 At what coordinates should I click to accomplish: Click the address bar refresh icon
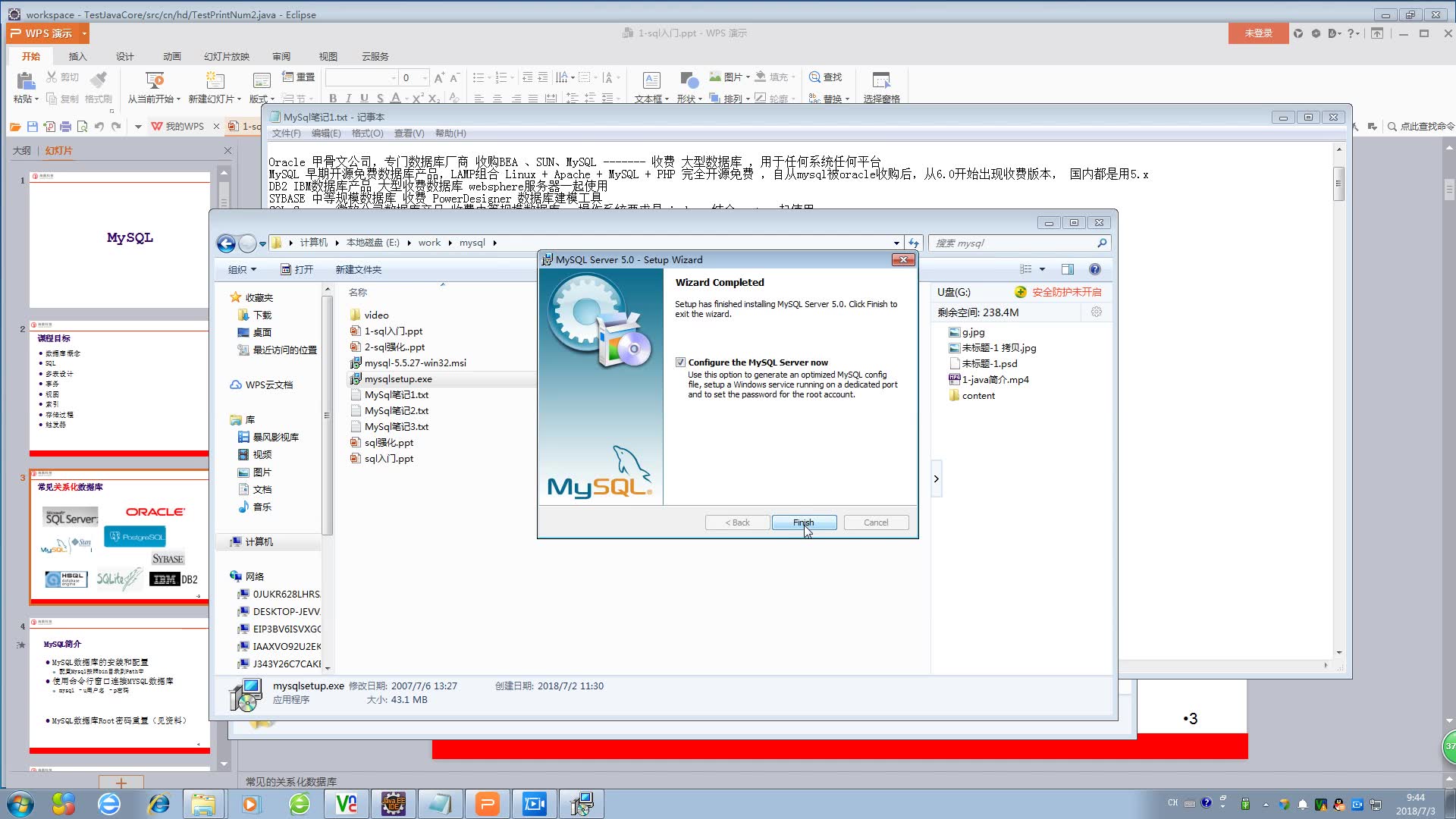click(913, 243)
